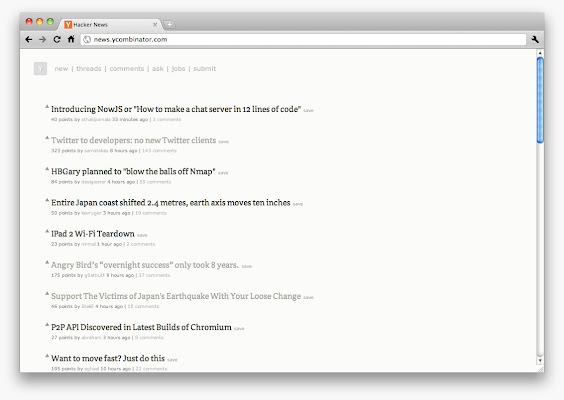Upvote the Twitter to developers story
The height and width of the screenshot is (400, 564).
click(x=47, y=138)
